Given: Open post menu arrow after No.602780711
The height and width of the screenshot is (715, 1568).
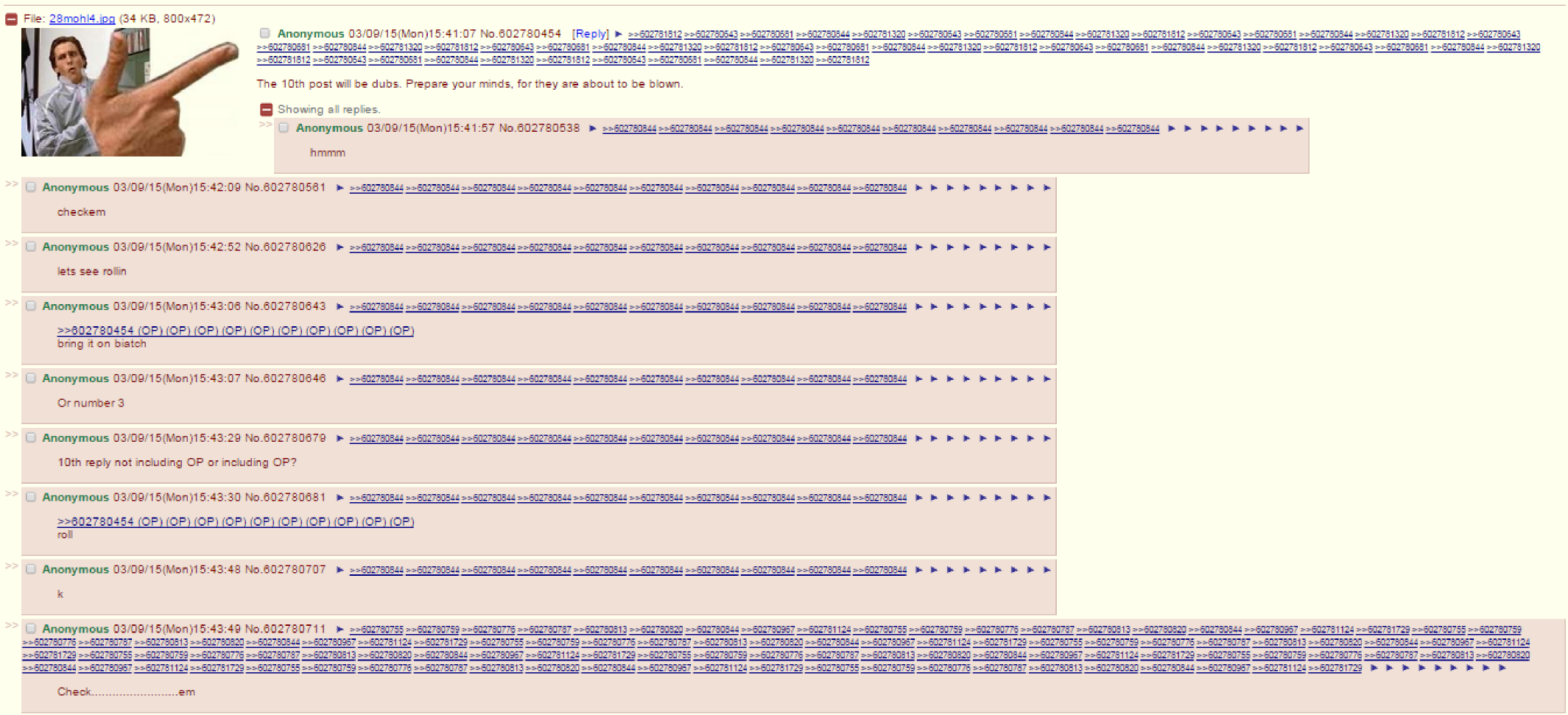Looking at the screenshot, I should pyautogui.click(x=340, y=629).
